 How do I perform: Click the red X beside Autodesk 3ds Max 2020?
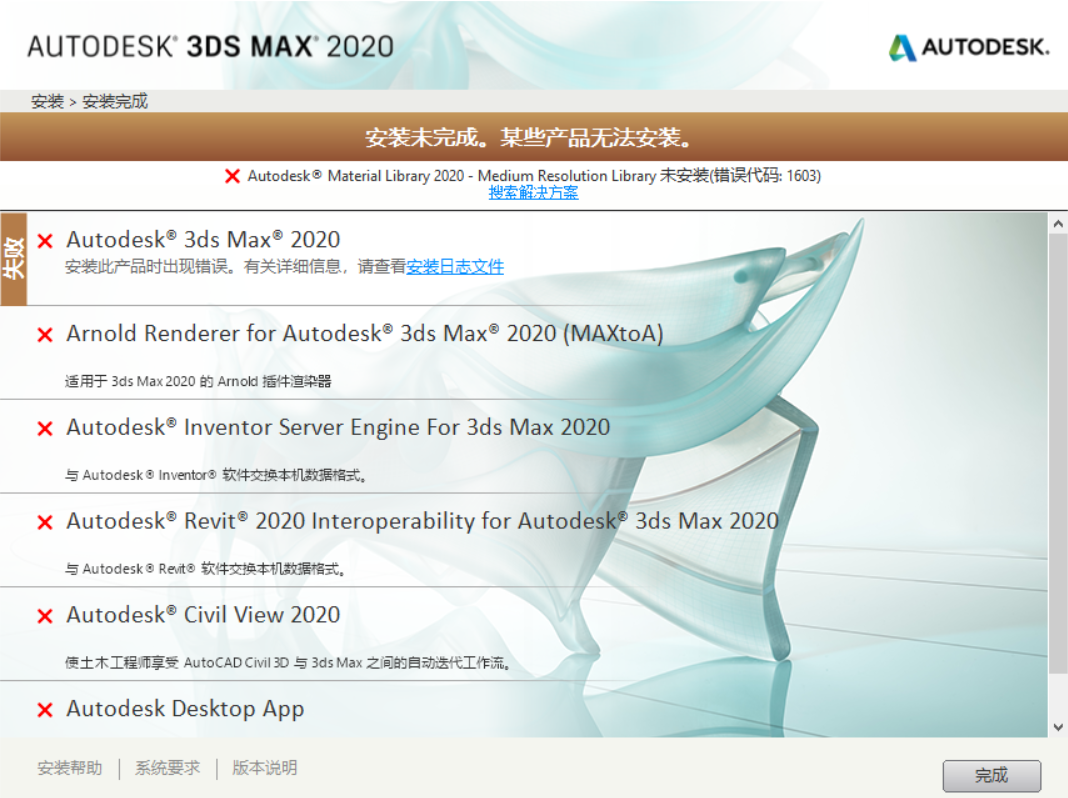point(45,241)
